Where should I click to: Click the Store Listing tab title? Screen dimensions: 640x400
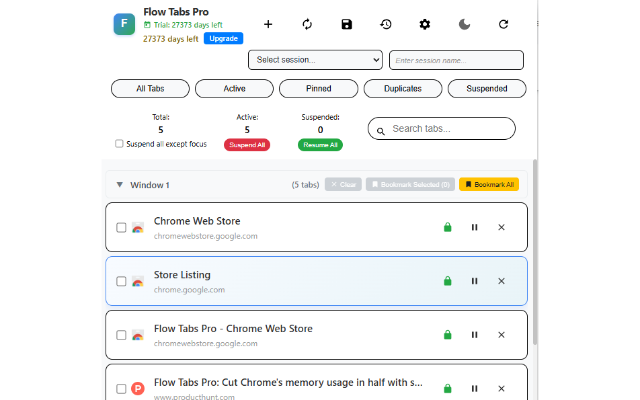click(182, 275)
